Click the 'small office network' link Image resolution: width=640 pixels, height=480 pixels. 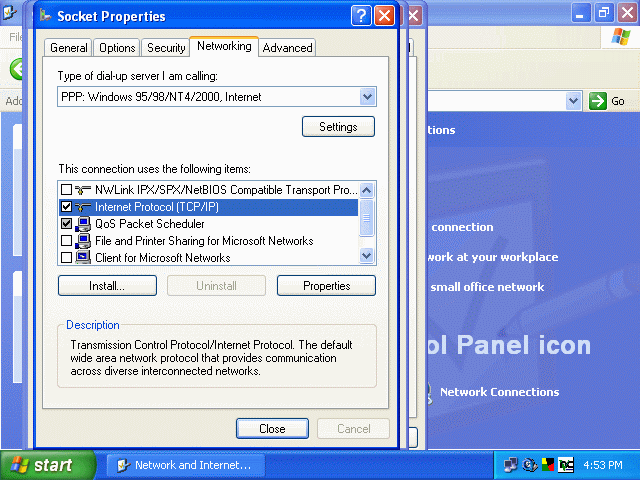[487, 287]
